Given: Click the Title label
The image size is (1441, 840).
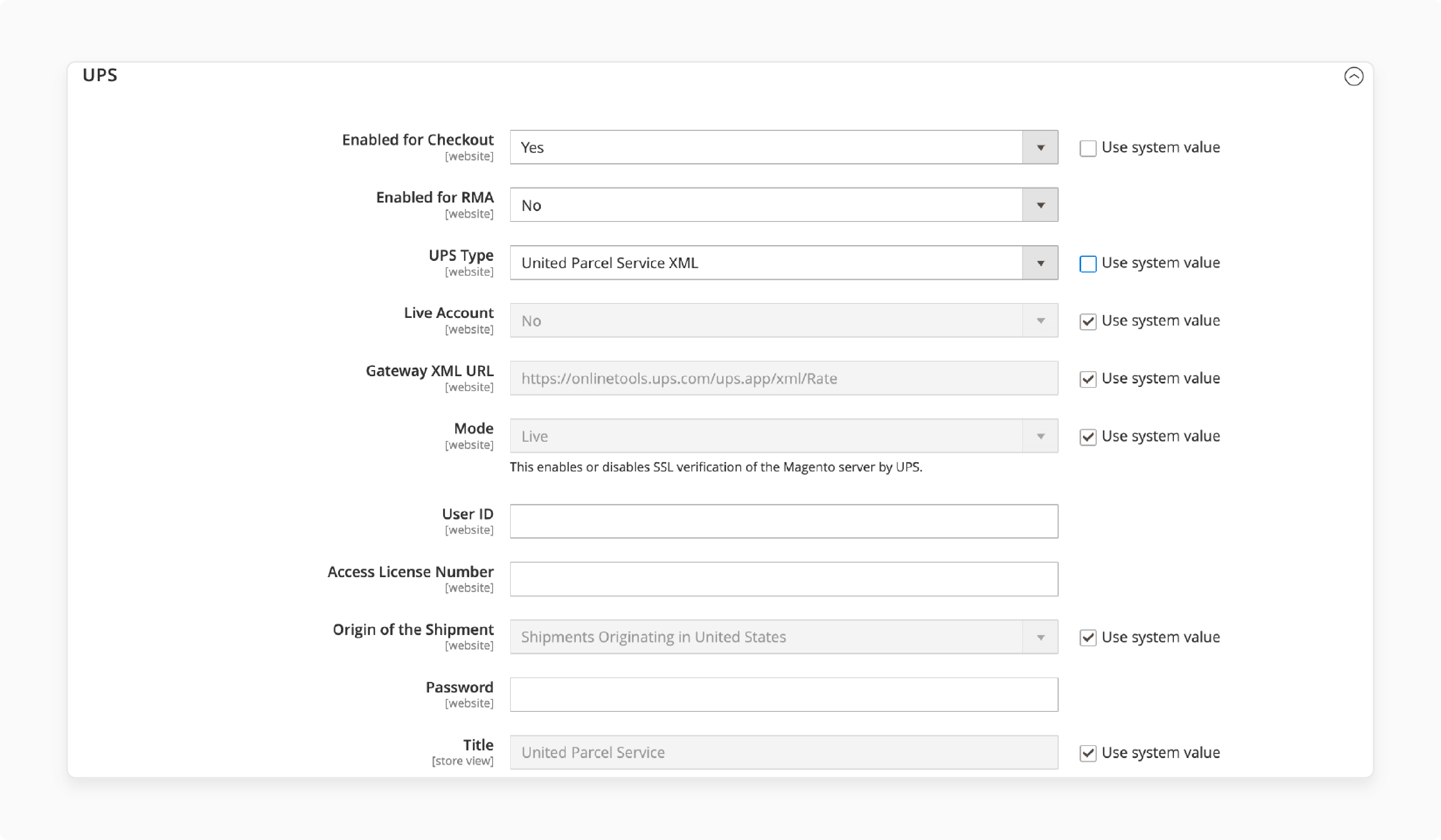Looking at the screenshot, I should pos(478,745).
